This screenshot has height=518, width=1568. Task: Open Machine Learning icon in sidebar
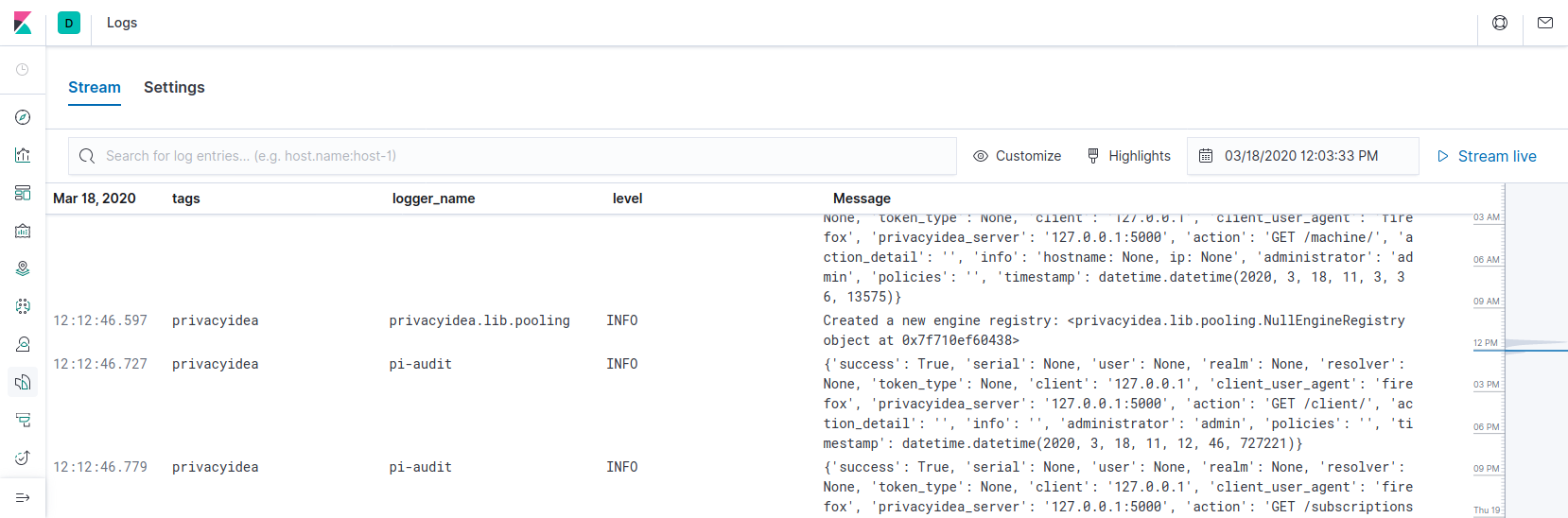(x=23, y=306)
